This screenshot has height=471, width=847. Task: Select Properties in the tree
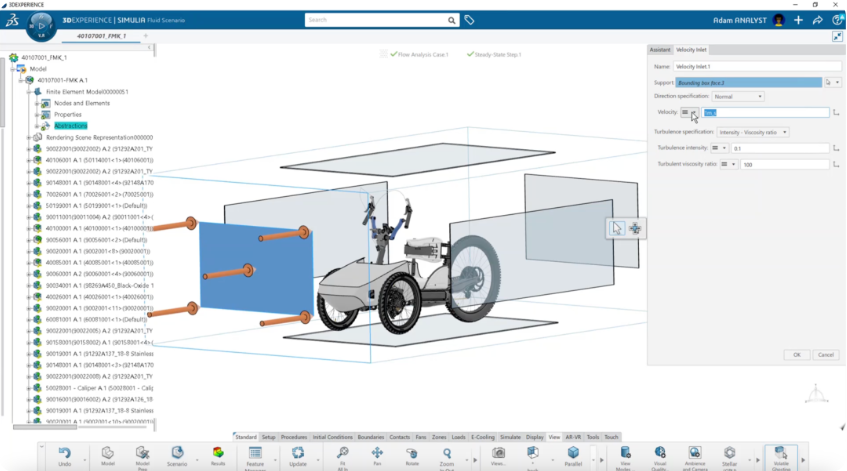pos(68,115)
